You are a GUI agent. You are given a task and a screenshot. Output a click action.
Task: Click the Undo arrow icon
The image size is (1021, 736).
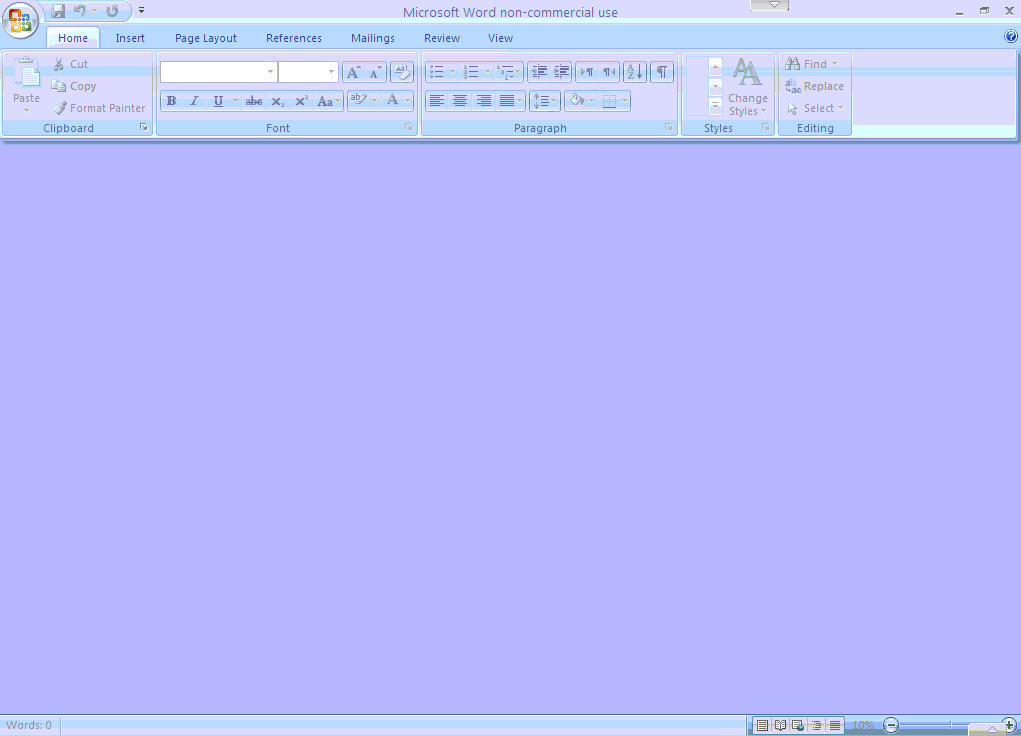(79, 11)
